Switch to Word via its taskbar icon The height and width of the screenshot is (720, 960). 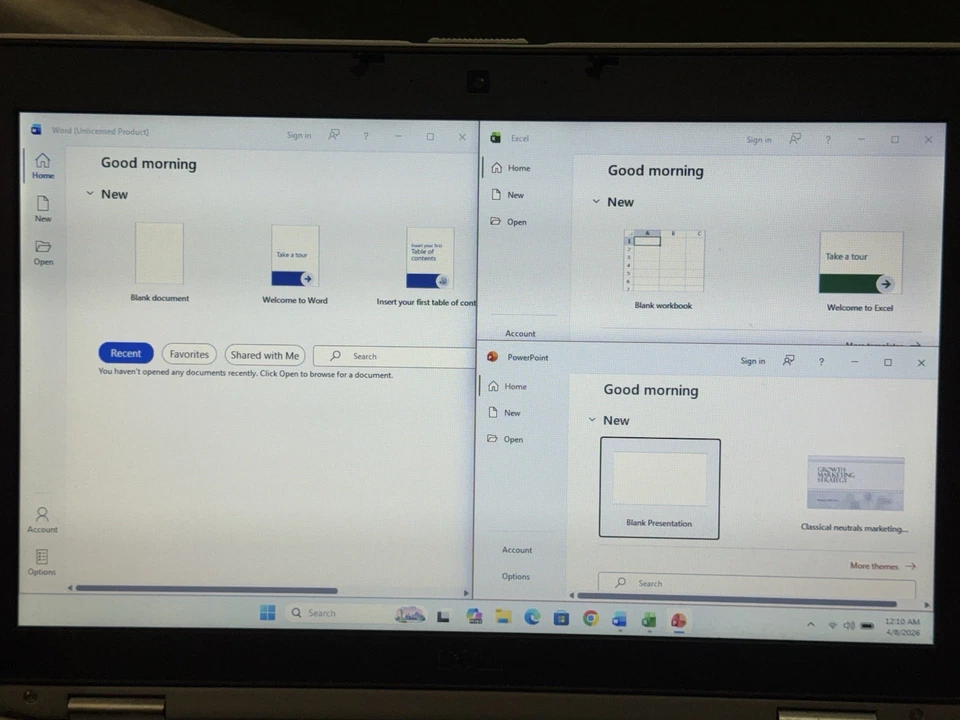[620, 620]
